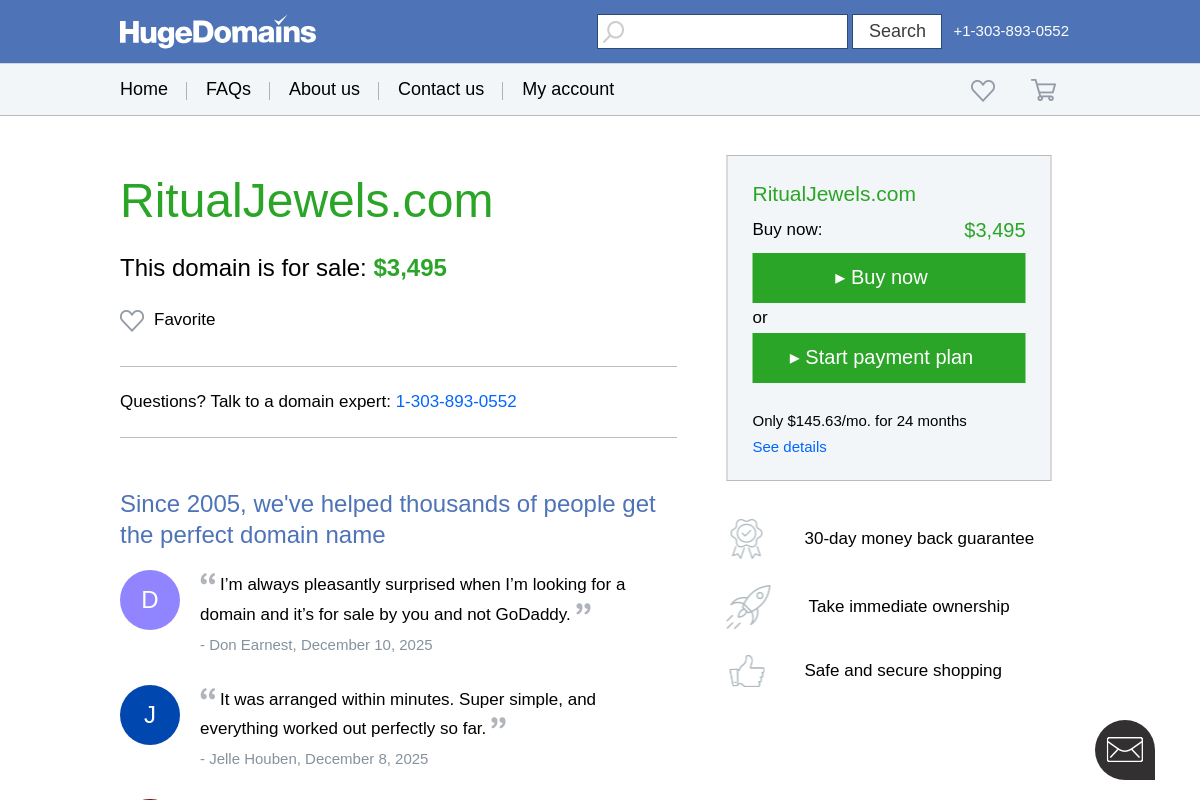Click the magnifying glass in the search box
This screenshot has height=800, width=1200.
pyautogui.click(x=612, y=31)
